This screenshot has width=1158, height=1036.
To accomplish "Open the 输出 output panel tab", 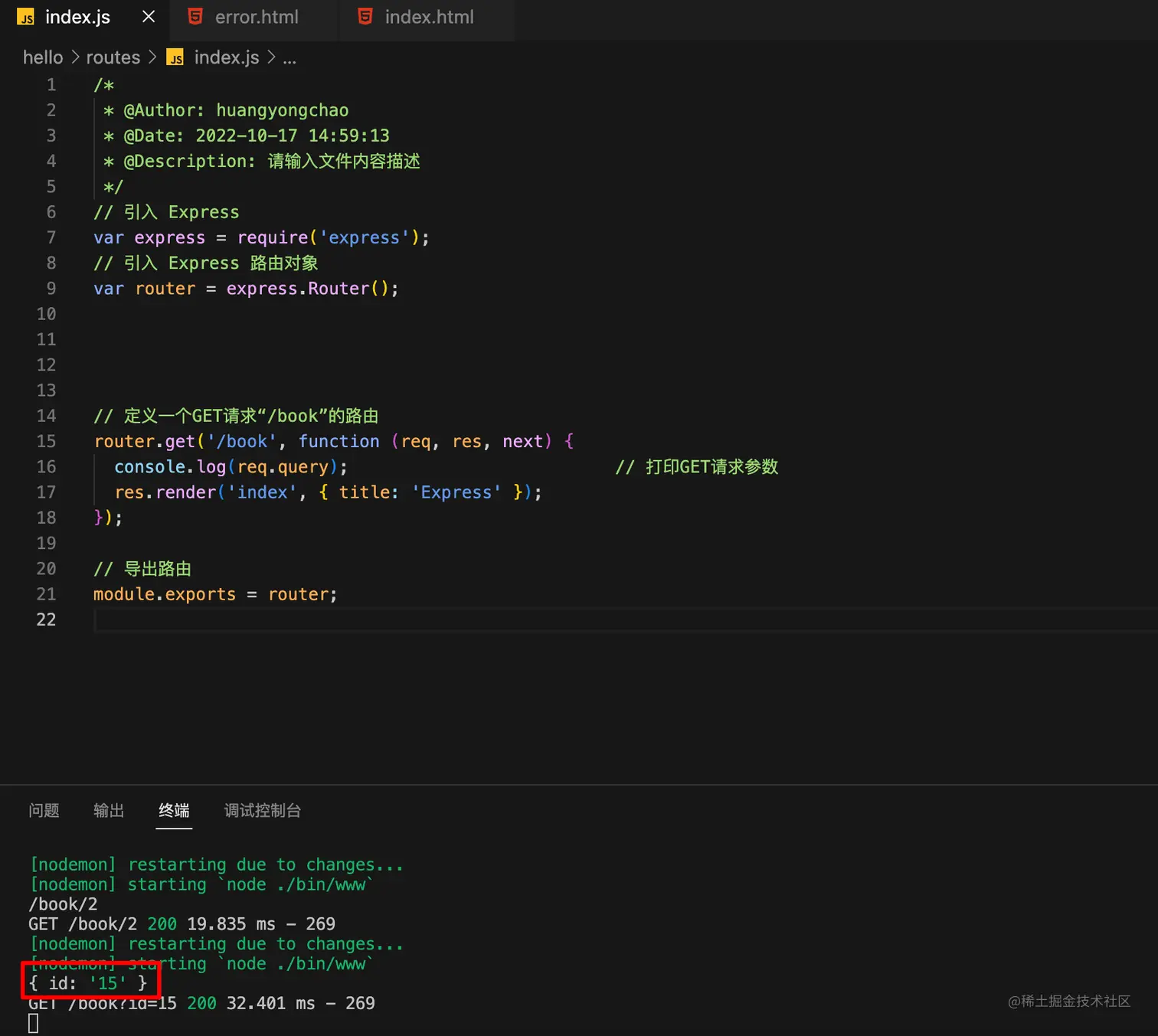I will [109, 810].
